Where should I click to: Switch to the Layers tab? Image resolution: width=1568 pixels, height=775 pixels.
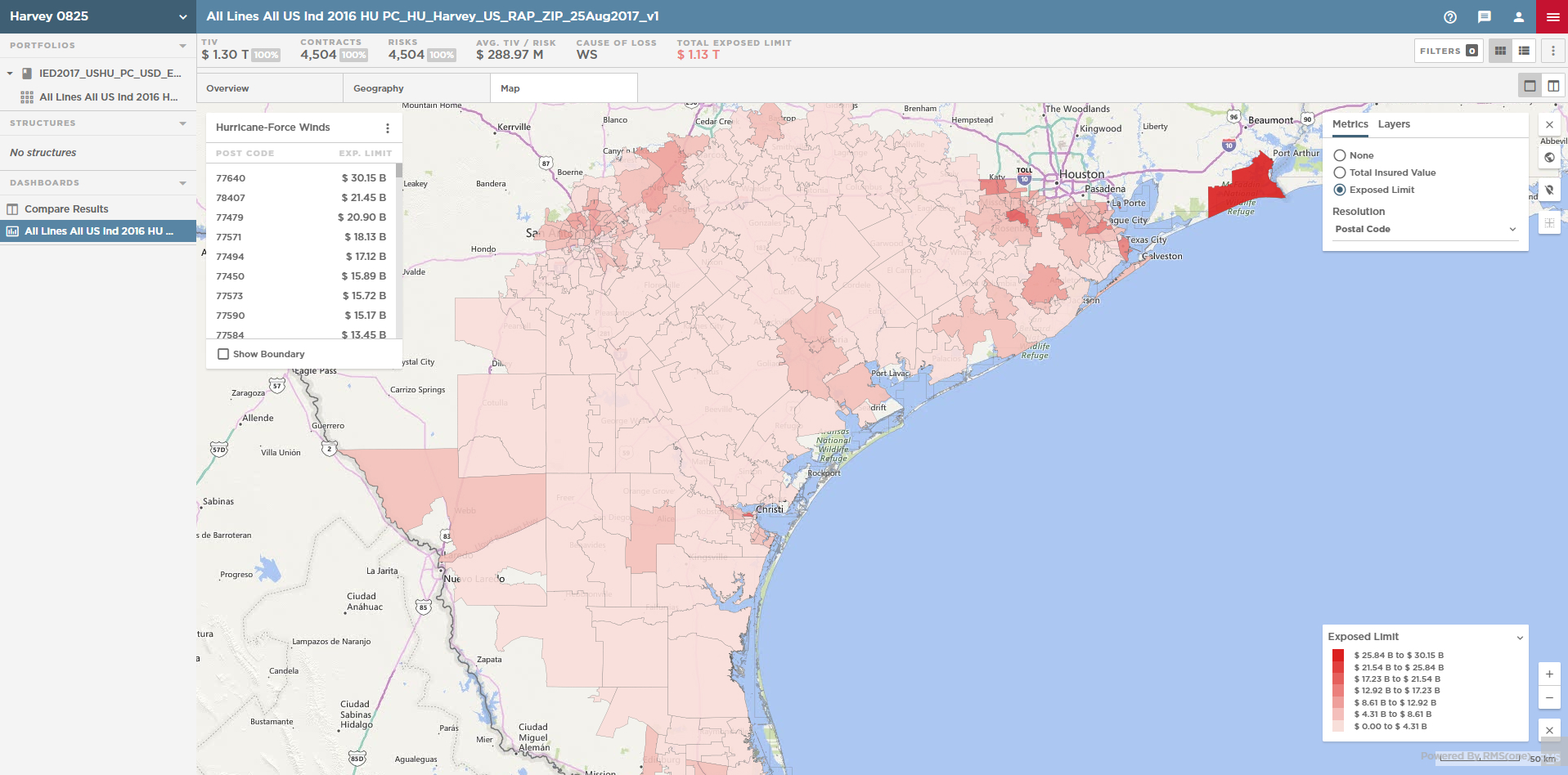coord(1394,124)
